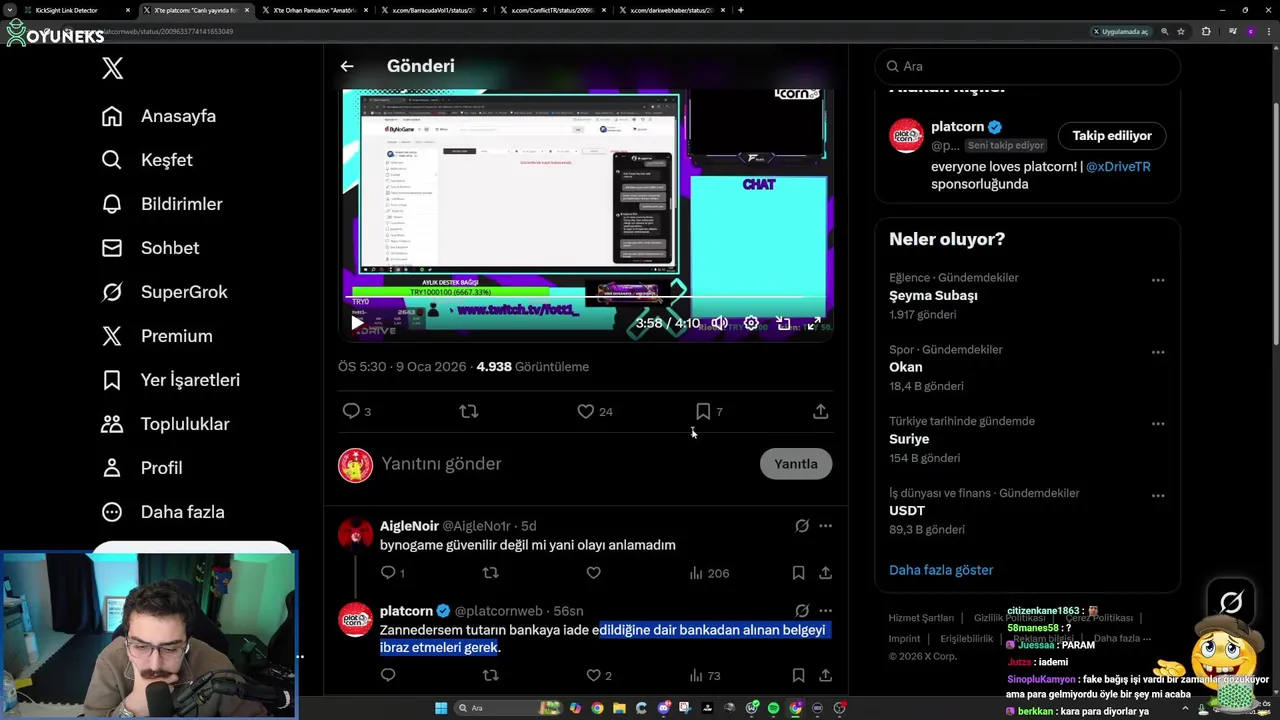Open Keşfet search page
The width and height of the screenshot is (1280, 720).
(147, 160)
